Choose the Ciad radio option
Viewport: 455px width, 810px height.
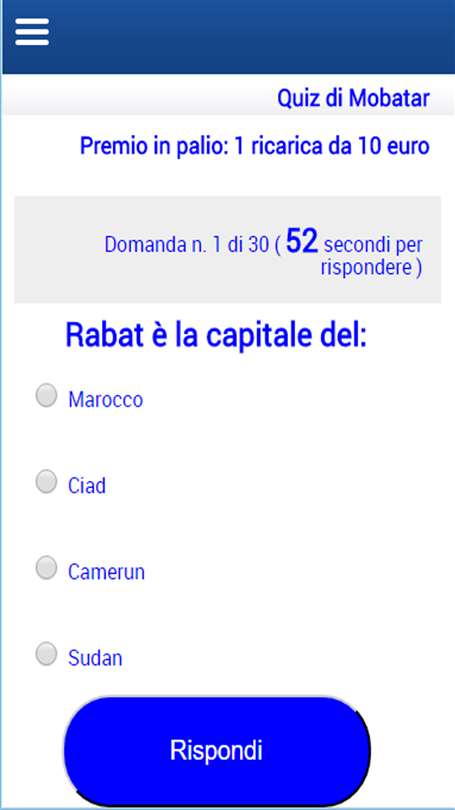click(46, 481)
